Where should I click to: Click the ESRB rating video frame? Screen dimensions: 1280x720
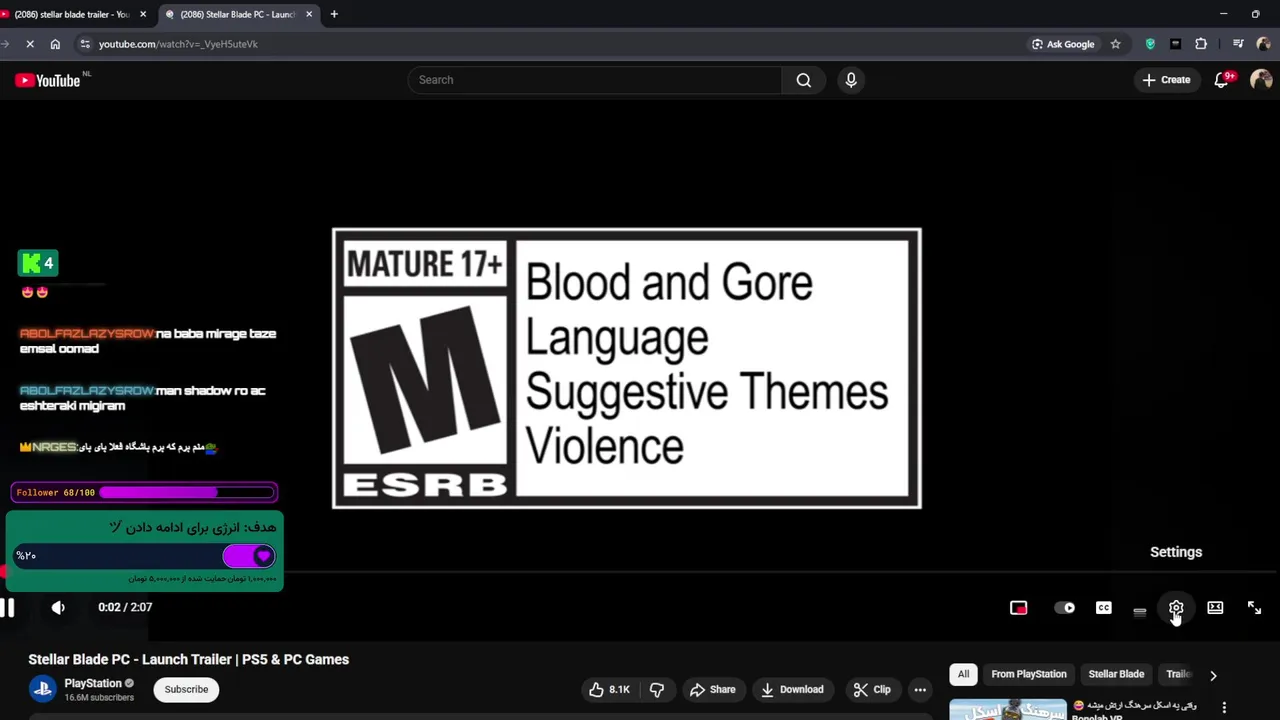pos(627,369)
